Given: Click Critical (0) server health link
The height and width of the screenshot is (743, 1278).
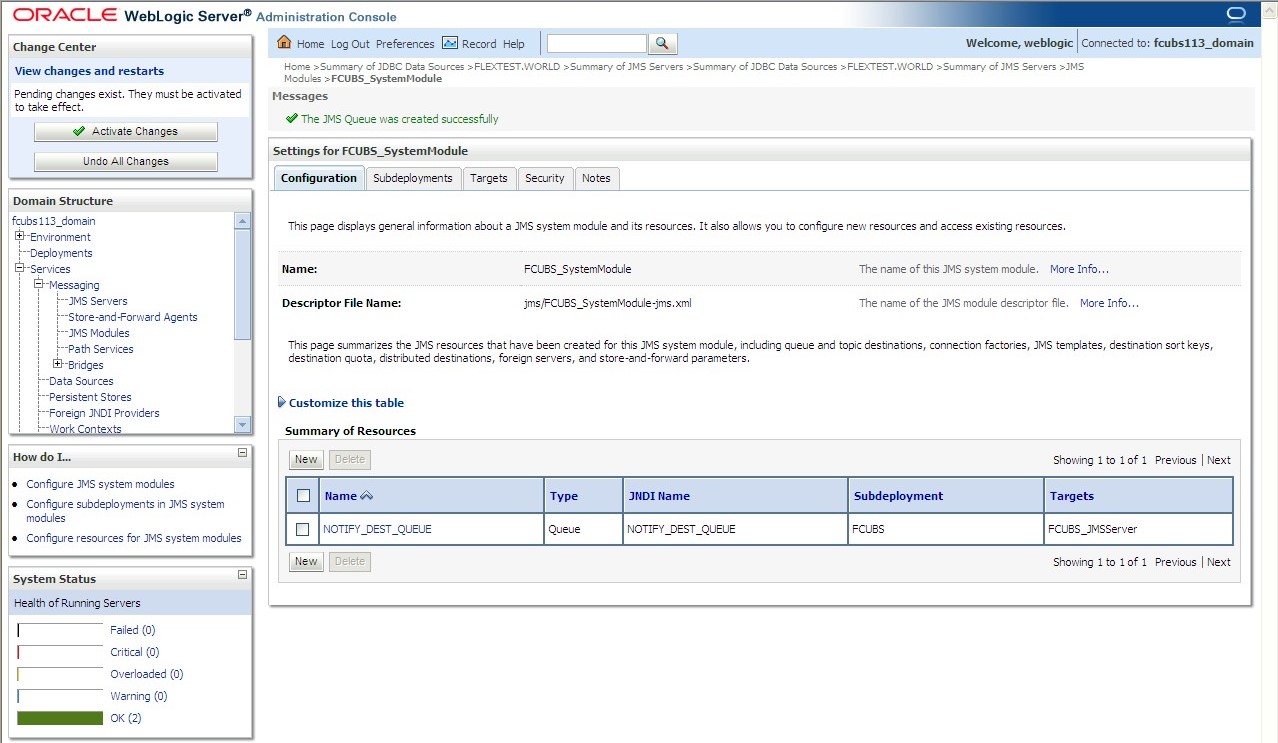Looking at the screenshot, I should [x=135, y=652].
